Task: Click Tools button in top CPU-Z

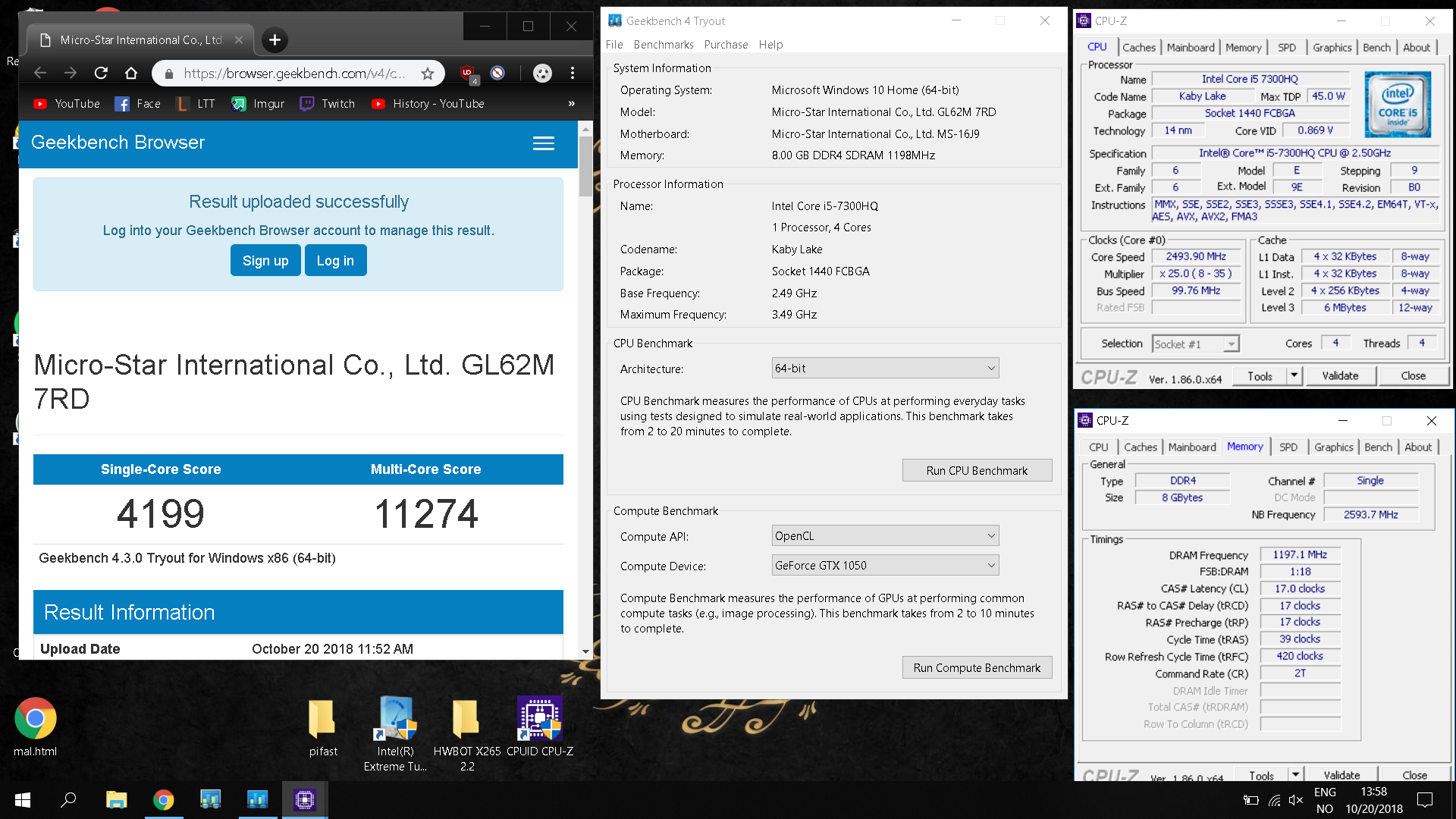Action: click(x=1259, y=376)
